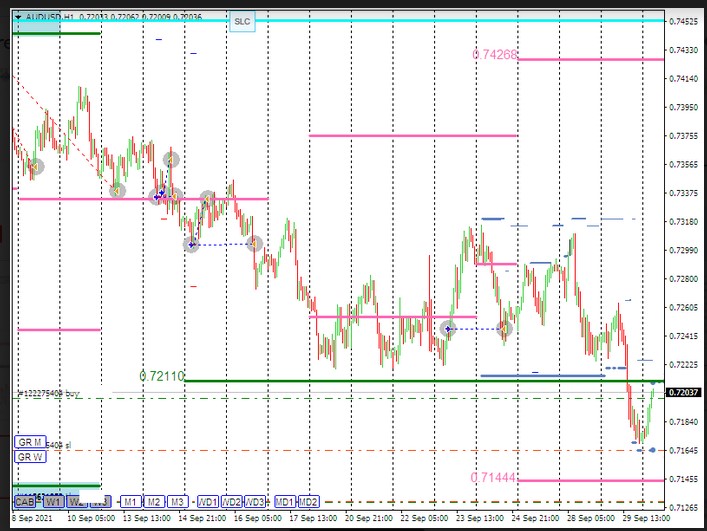Click the M3 button
Viewport: 707px width, 531px height.
(x=177, y=501)
